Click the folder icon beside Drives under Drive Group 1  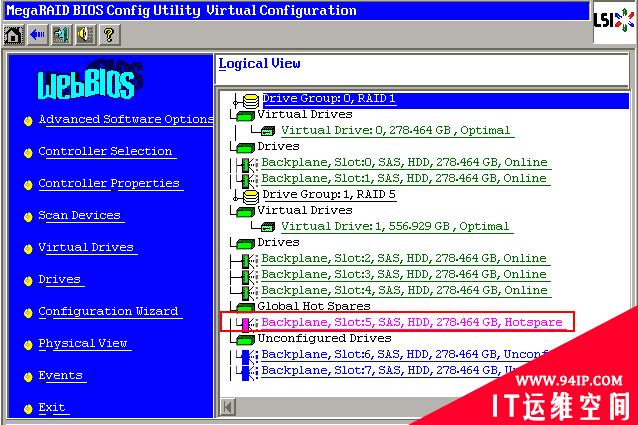tap(245, 244)
